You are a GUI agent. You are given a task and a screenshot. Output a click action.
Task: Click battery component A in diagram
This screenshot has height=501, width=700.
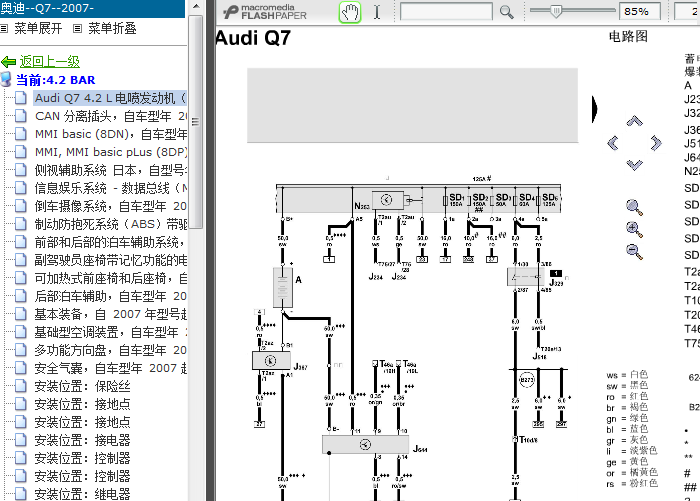283,287
